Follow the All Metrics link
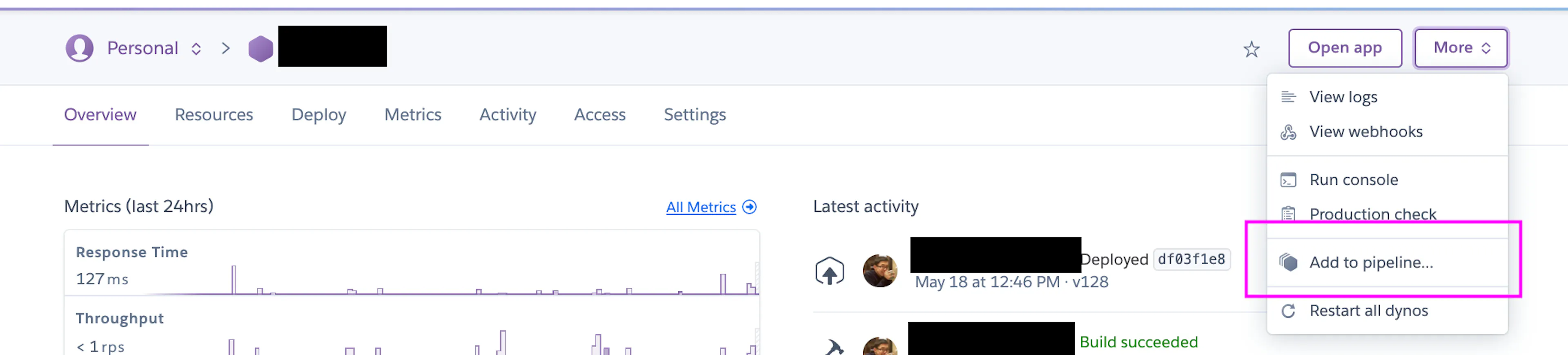1568x355 pixels. pos(701,207)
